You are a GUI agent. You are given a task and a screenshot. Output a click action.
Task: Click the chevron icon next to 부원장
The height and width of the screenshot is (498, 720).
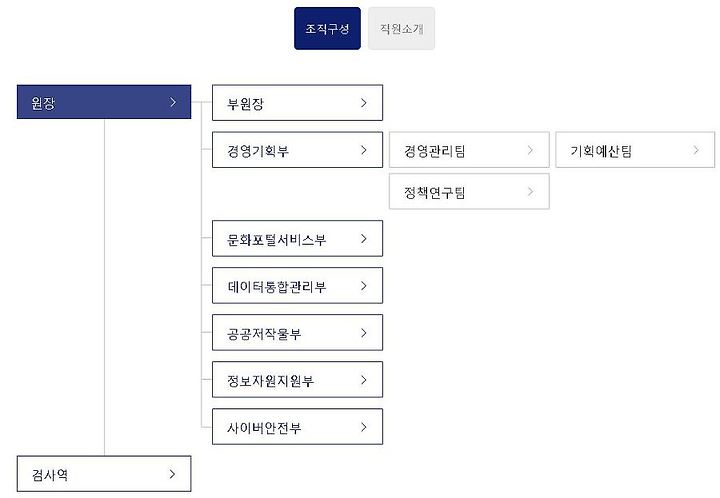364,103
